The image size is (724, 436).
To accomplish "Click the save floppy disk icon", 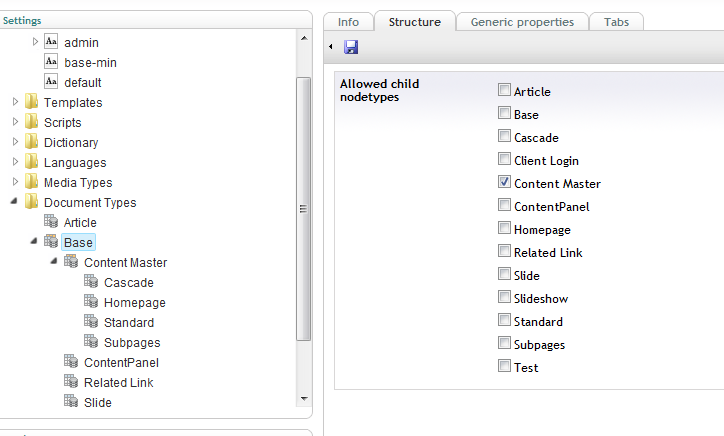I will 351,47.
